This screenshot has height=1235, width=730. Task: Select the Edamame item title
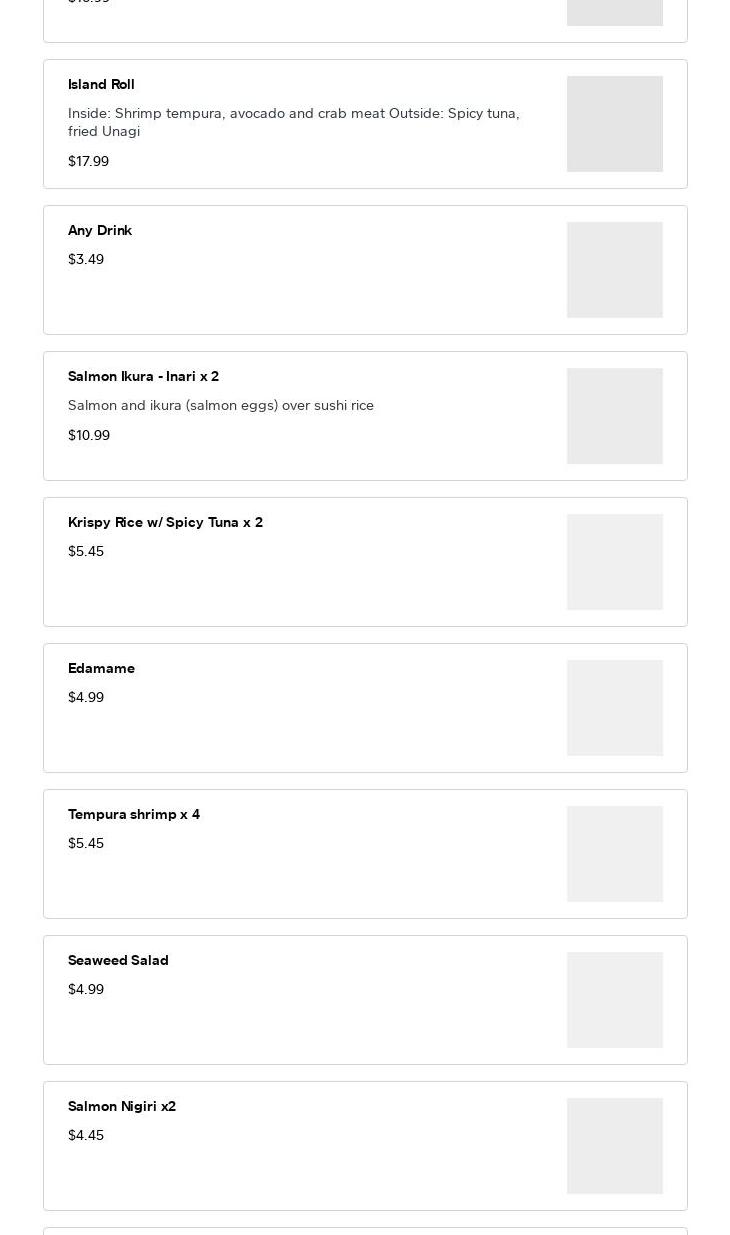101,668
